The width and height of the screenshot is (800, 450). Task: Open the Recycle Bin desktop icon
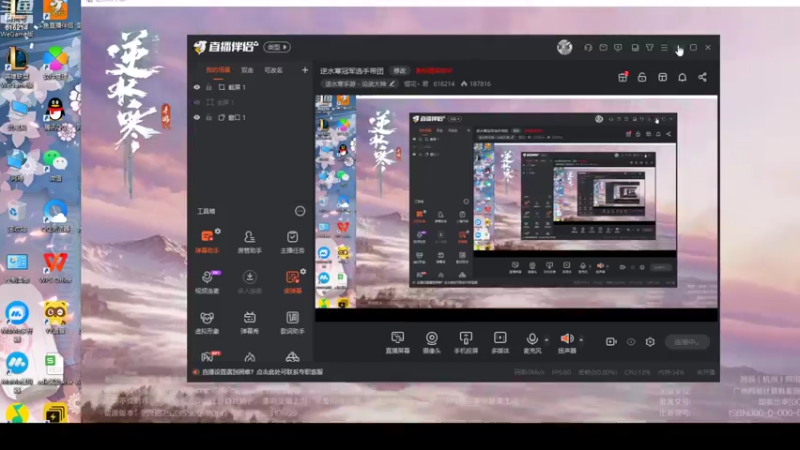[17, 215]
